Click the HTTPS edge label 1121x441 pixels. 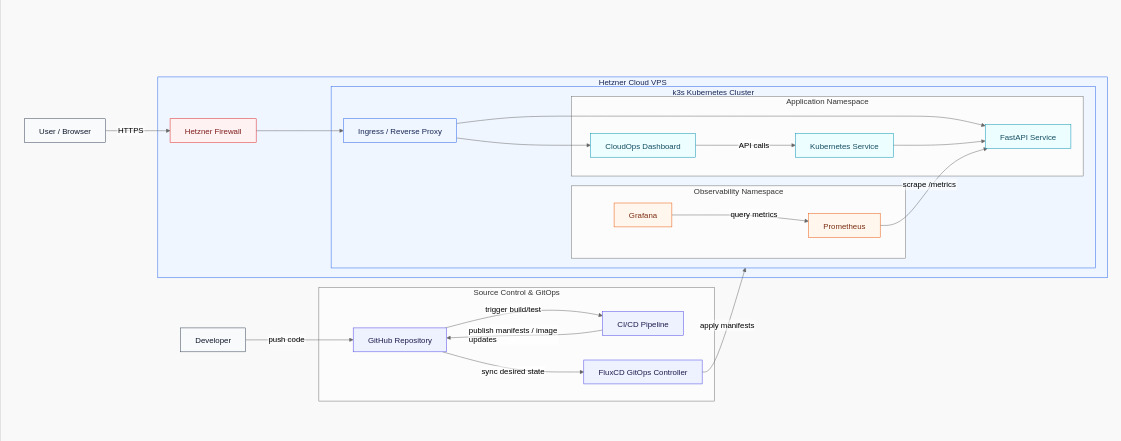coord(131,131)
